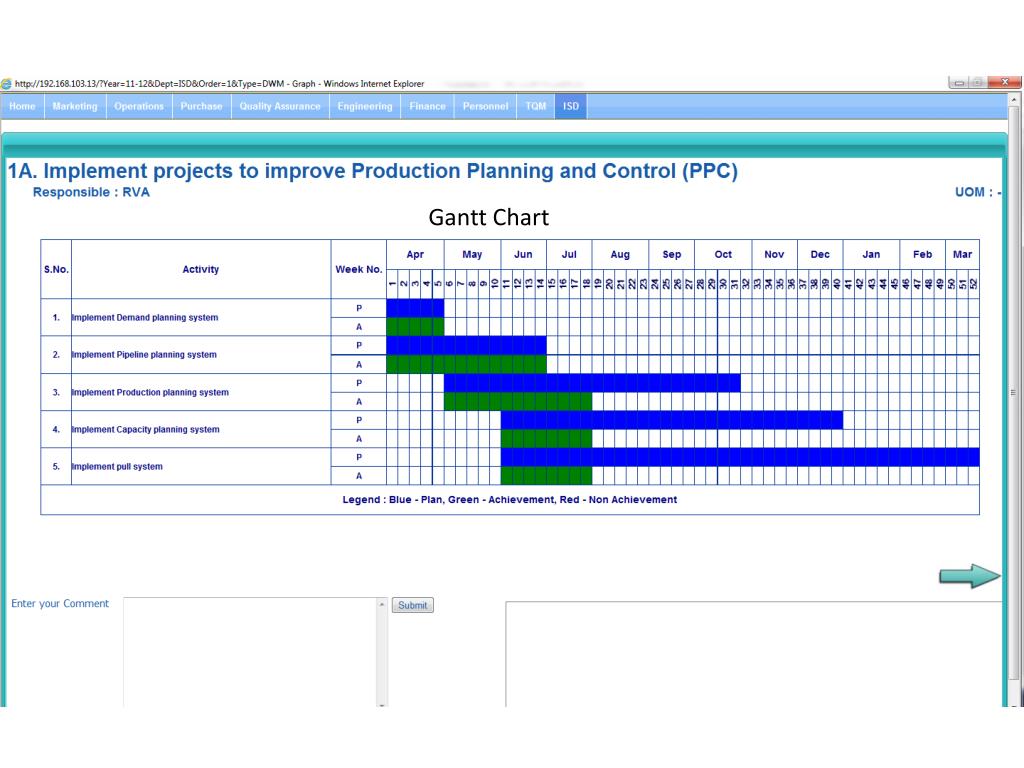The width and height of the screenshot is (1024, 768).
Task: Switch to the Finance tab
Action: [x=427, y=106]
